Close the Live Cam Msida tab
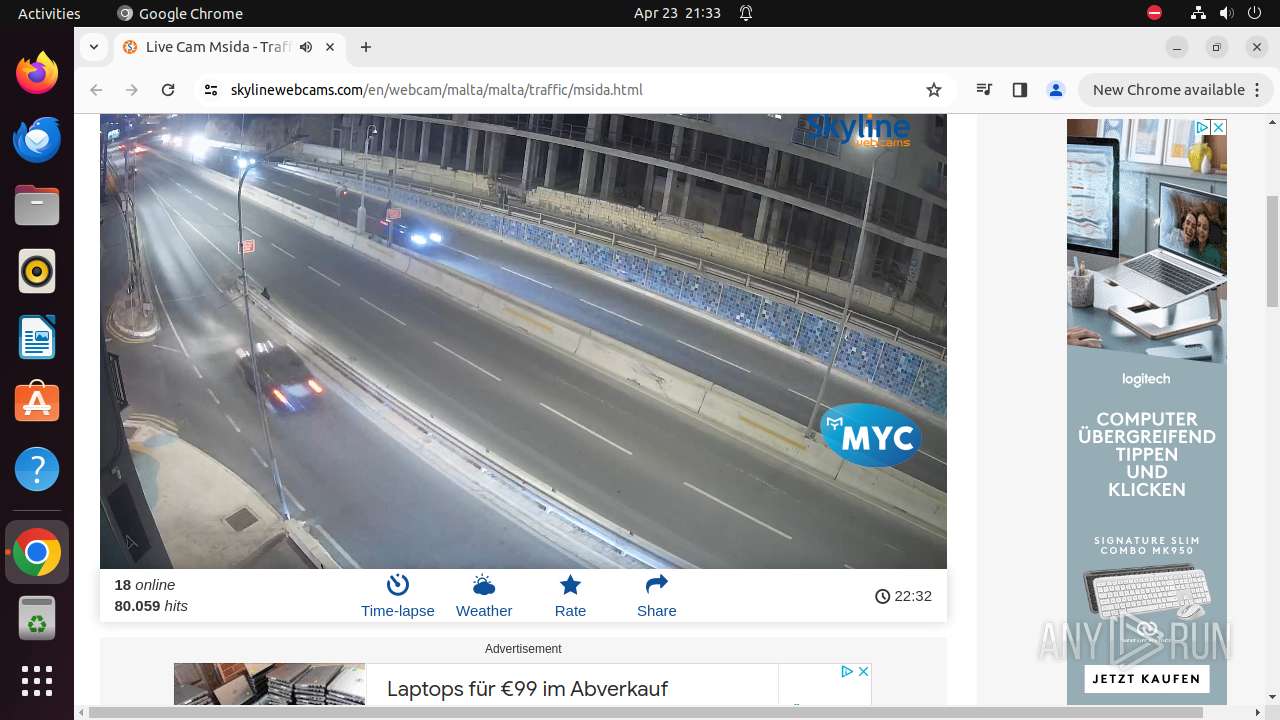This screenshot has height=720, width=1280. click(x=330, y=47)
